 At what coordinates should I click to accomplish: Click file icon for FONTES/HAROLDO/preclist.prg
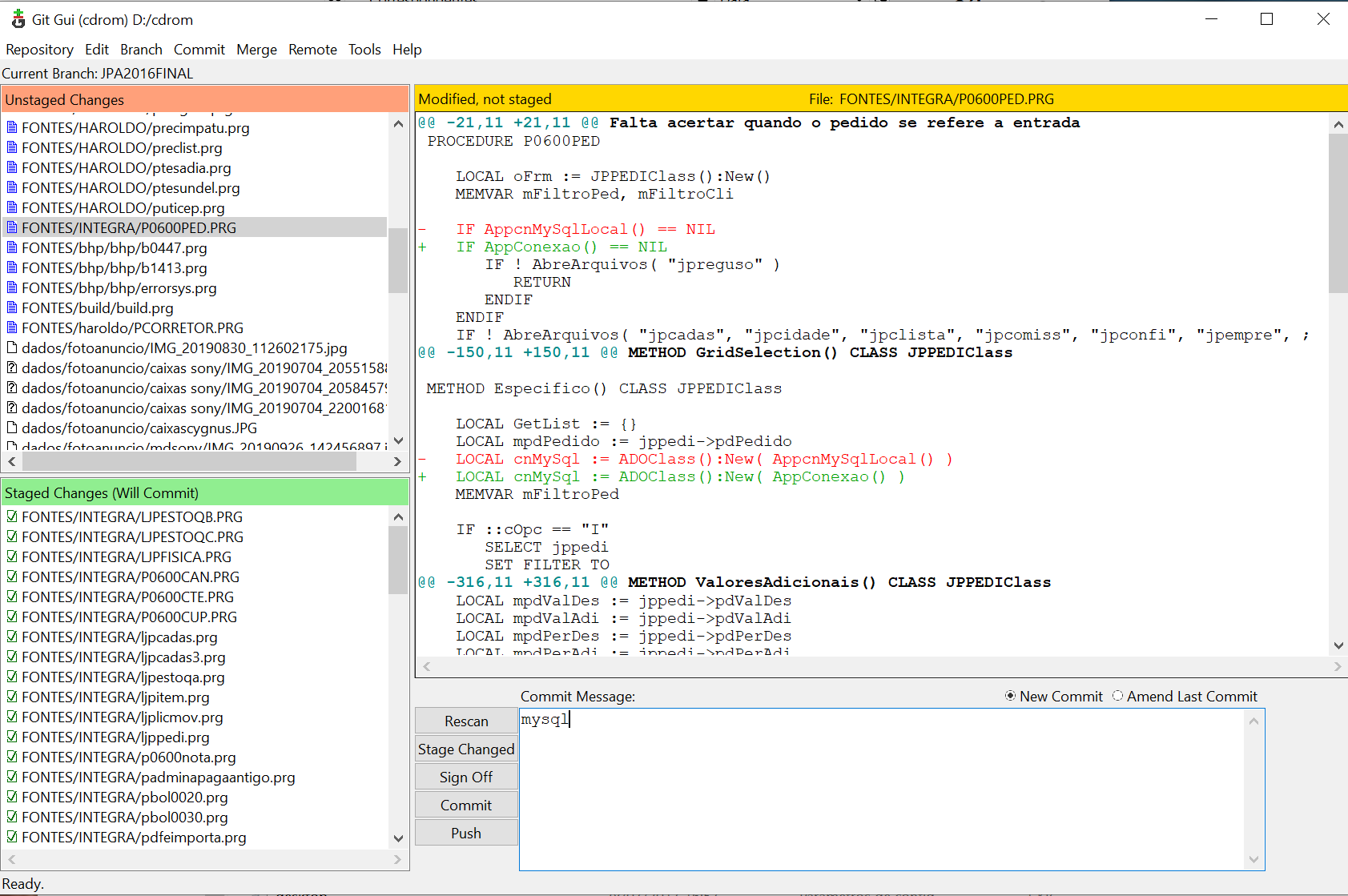(x=12, y=147)
